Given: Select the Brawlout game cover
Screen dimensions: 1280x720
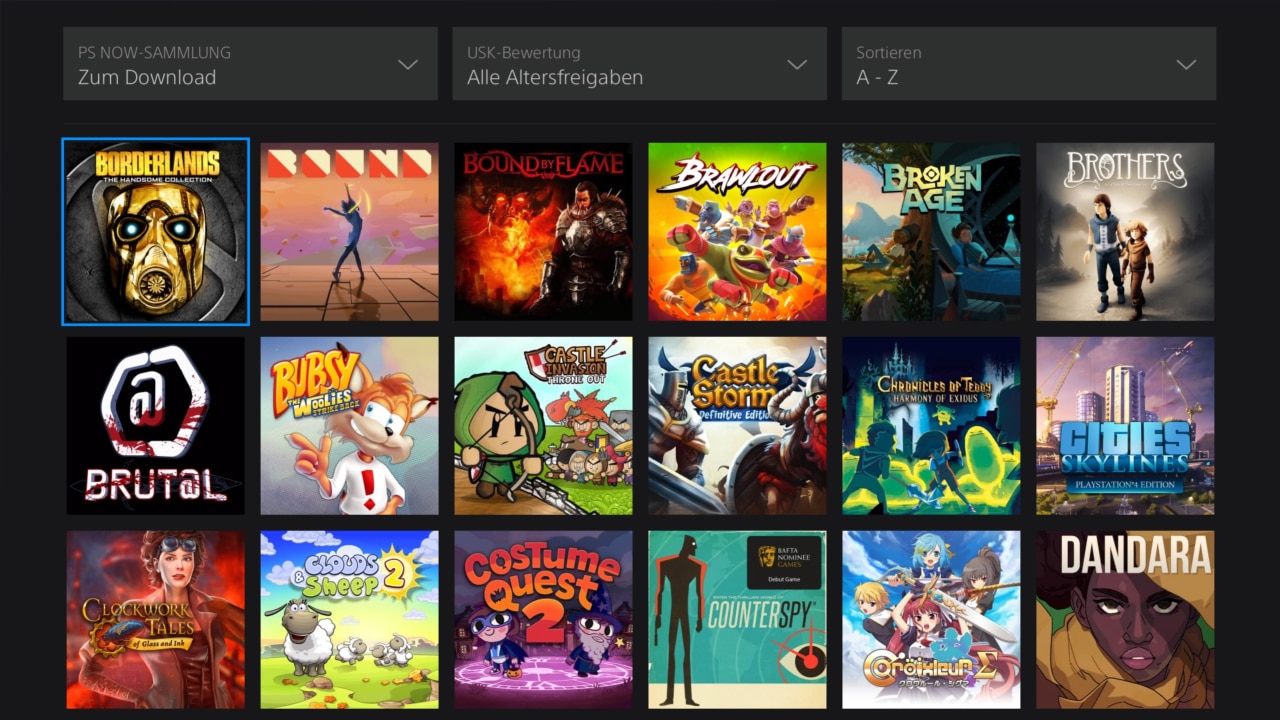Looking at the screenshot, I should coord(737,232).
